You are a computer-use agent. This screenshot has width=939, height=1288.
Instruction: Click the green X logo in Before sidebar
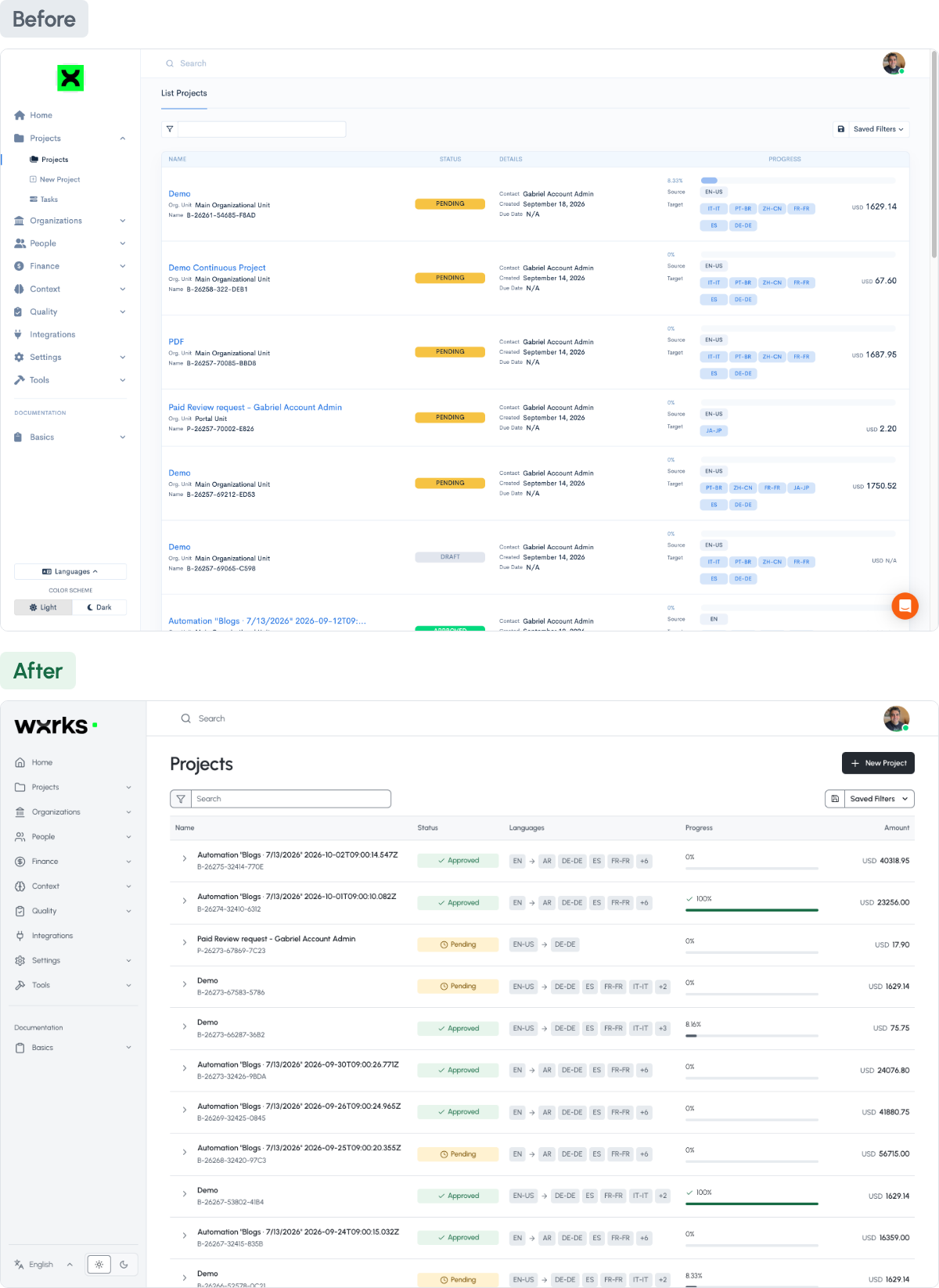pyautogui.click(x=70, y=77)
